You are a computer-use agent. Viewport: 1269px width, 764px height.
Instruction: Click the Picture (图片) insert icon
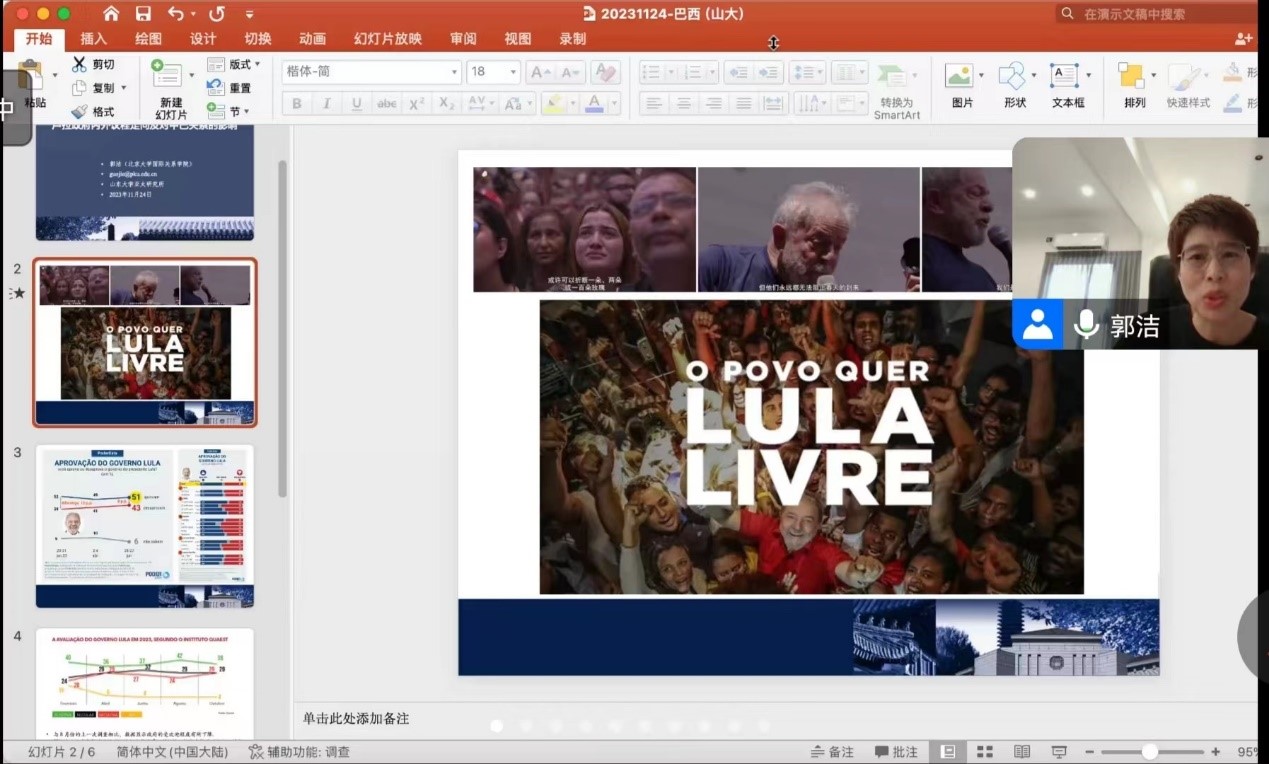pyautogui.click(x=960, y=77)
